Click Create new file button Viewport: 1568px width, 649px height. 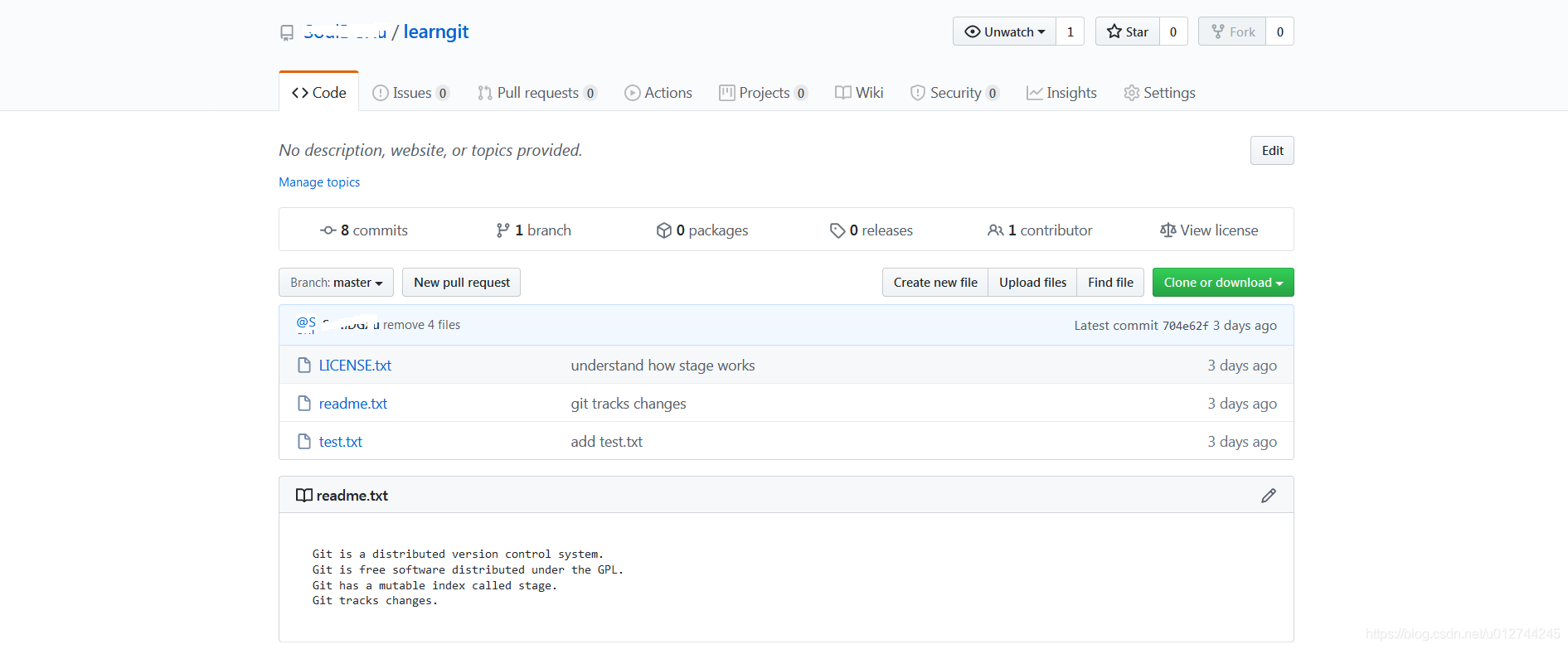tap(935, 283)
